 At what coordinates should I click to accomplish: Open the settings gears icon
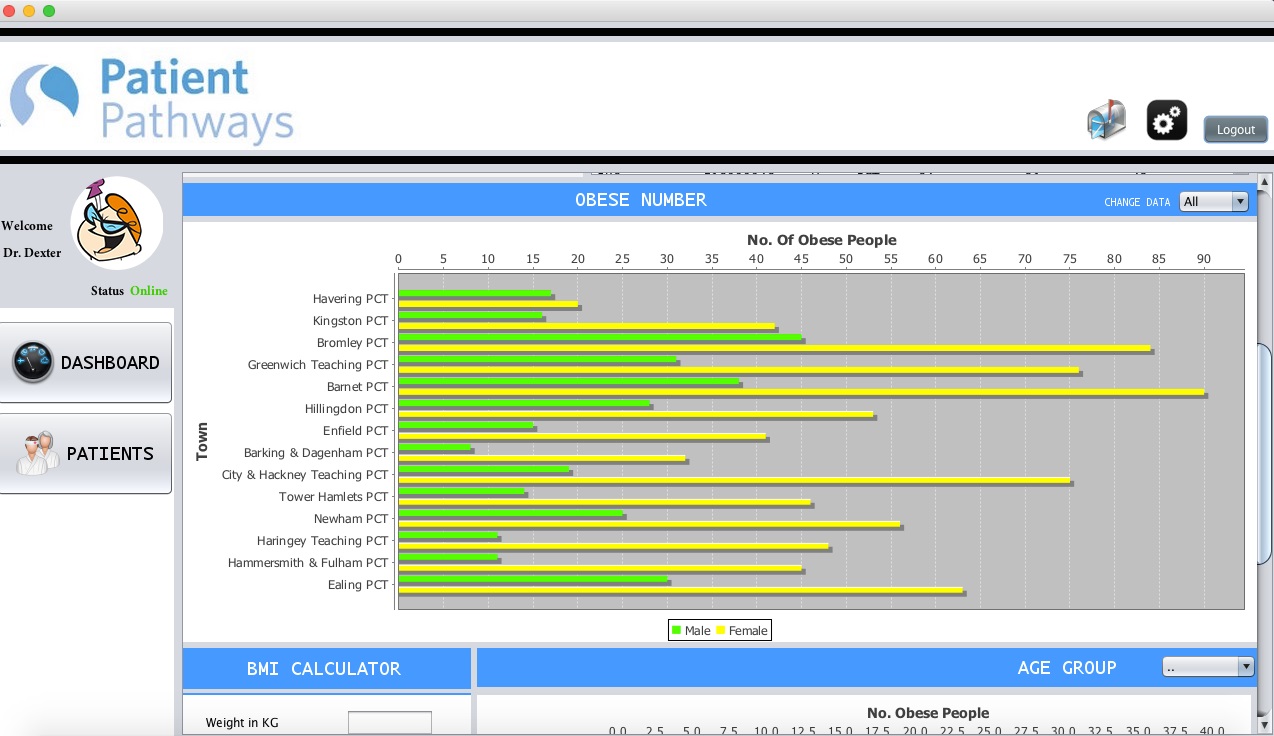(1166, 119)
